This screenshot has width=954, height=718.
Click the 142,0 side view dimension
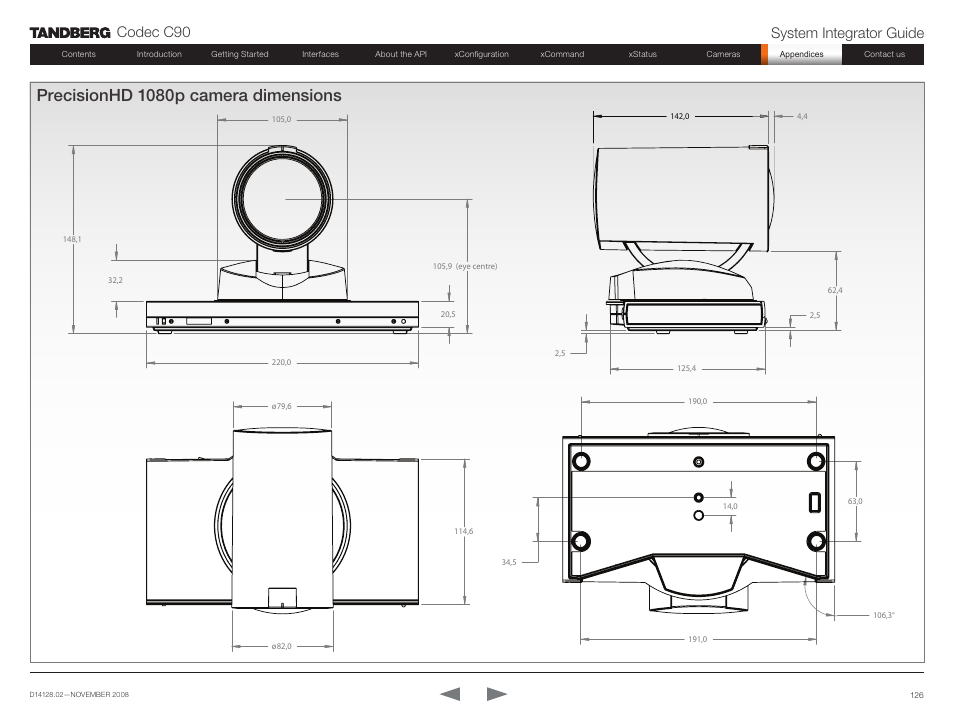point(680,116)
